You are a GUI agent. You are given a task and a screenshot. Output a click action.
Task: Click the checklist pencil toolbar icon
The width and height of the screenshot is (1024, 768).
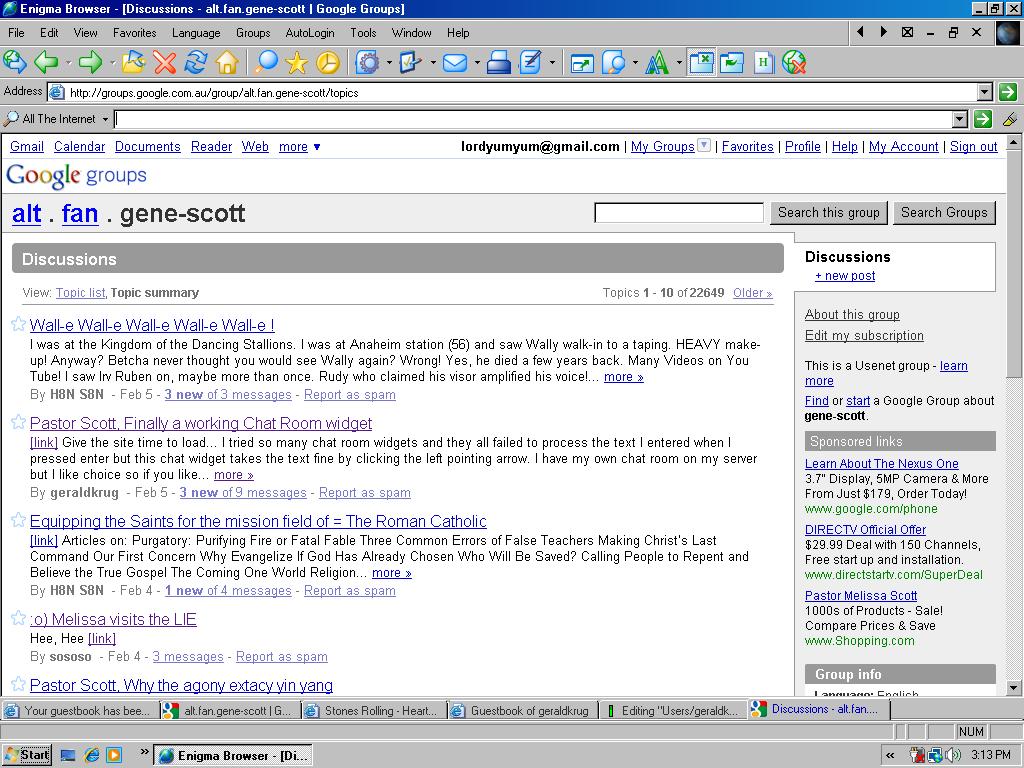[411, 63]
